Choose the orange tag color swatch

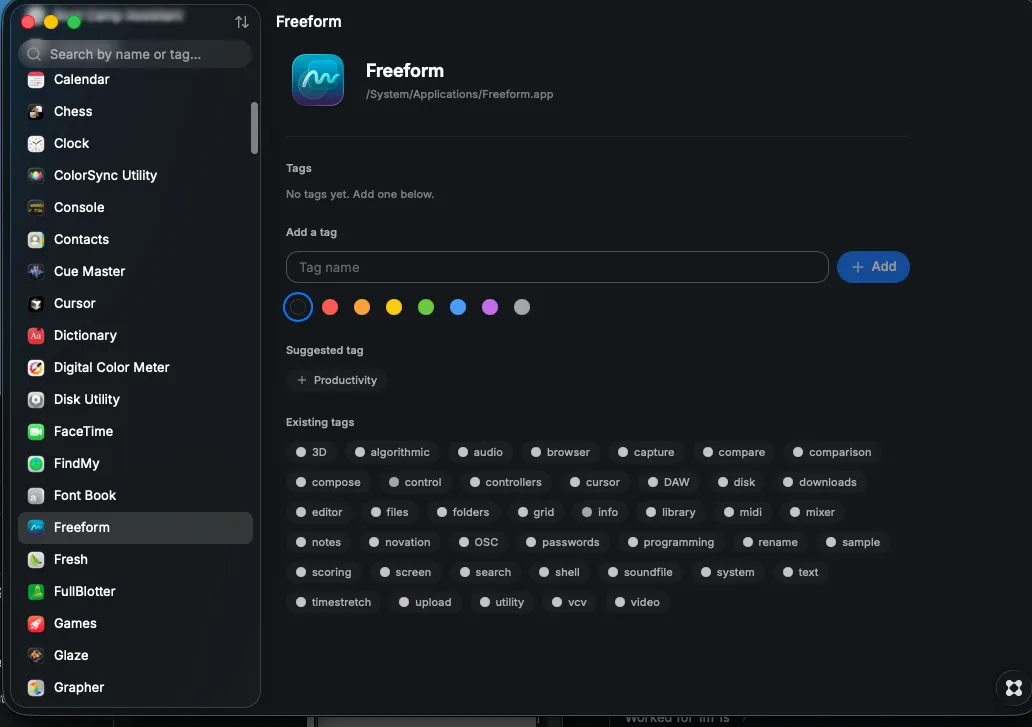coord(362,307)
